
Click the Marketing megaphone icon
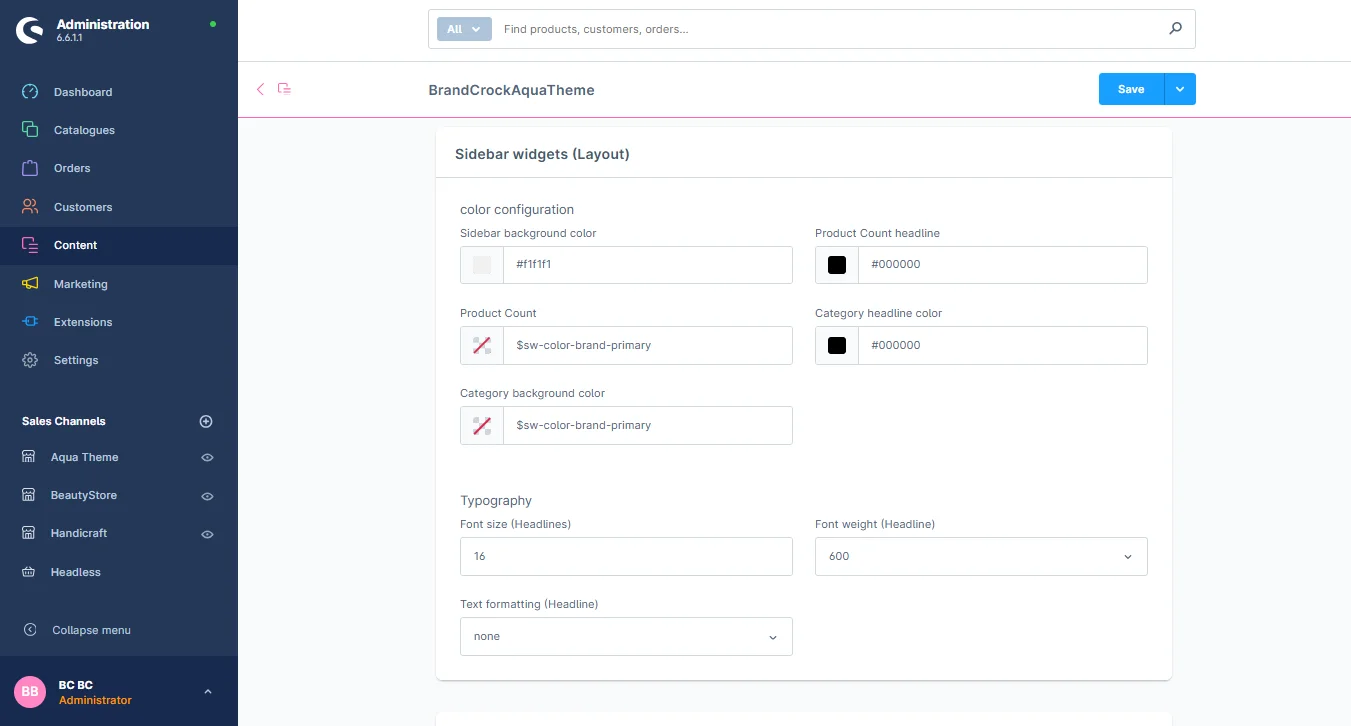coord(30,284)
